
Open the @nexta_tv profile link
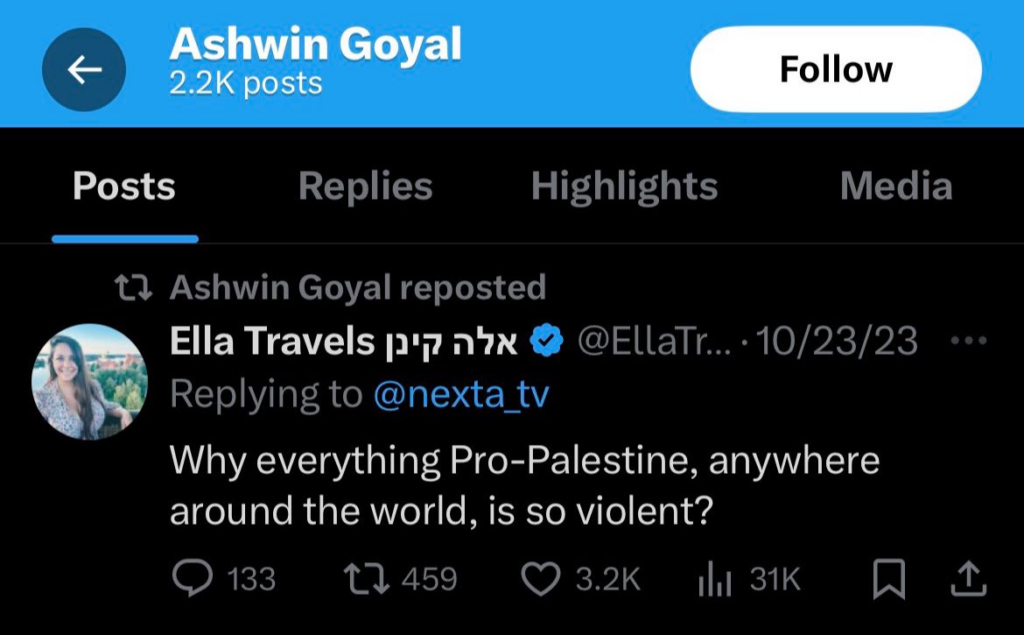point(461,395)
